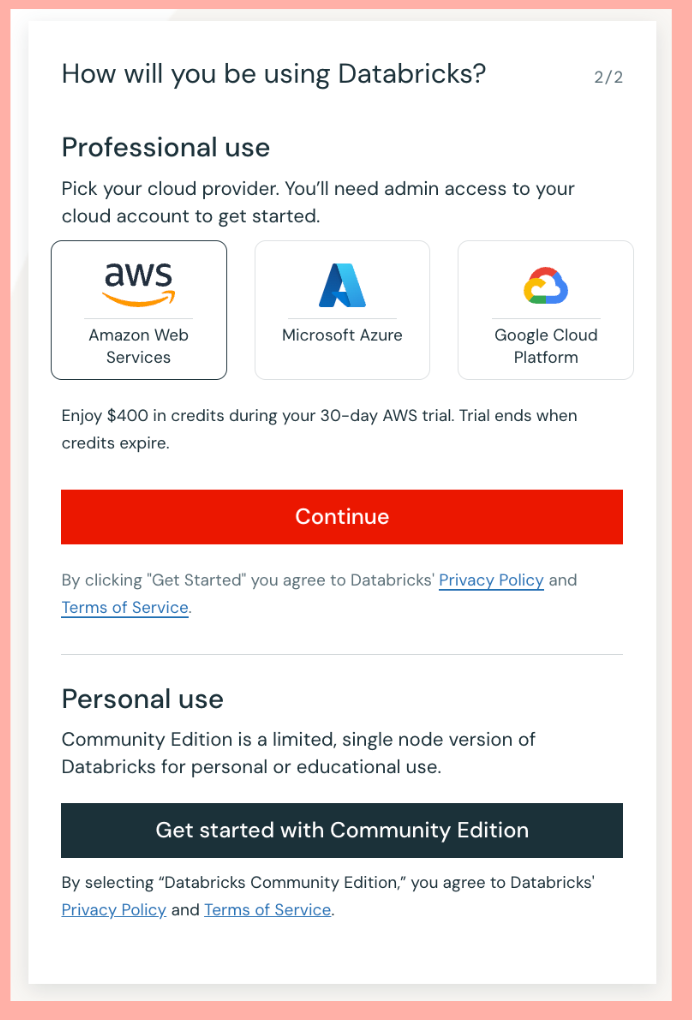Click the Continue button
This screenshot has height=1020, width=692.
(x=342, y=516)
